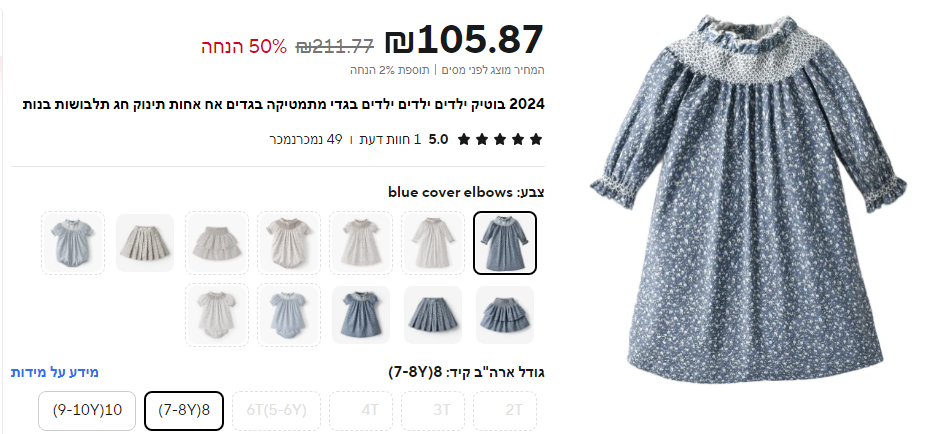Select the dark blue short-sleeve dress variant

[x=361, y=315]
